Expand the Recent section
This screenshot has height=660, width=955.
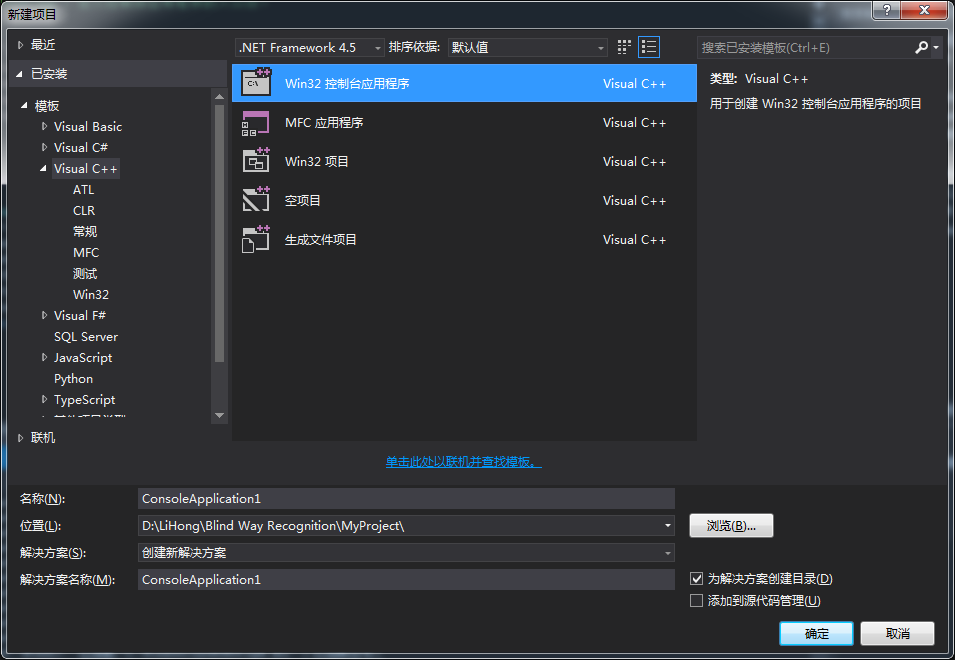[21, 45]
